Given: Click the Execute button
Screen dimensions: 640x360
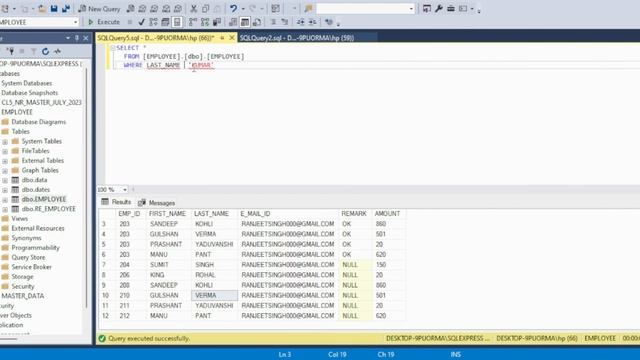Looking at the screenshot, I should pos(104,22).
